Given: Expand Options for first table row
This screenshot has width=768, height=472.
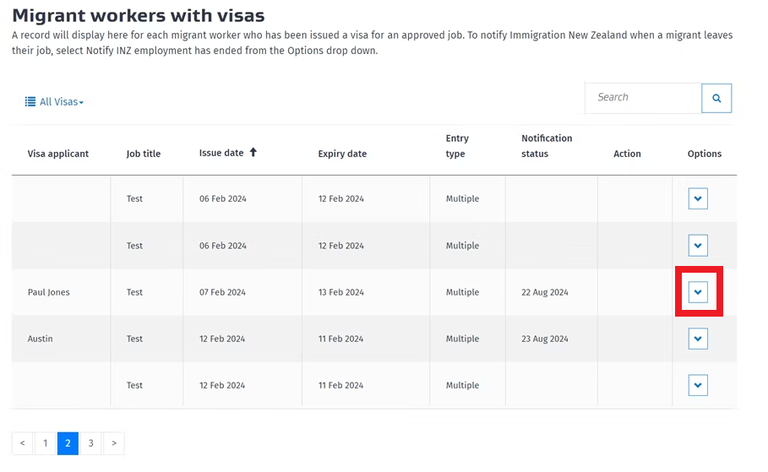Looking at the screenshot, I should pyautogui.click(x=698, y=199).
